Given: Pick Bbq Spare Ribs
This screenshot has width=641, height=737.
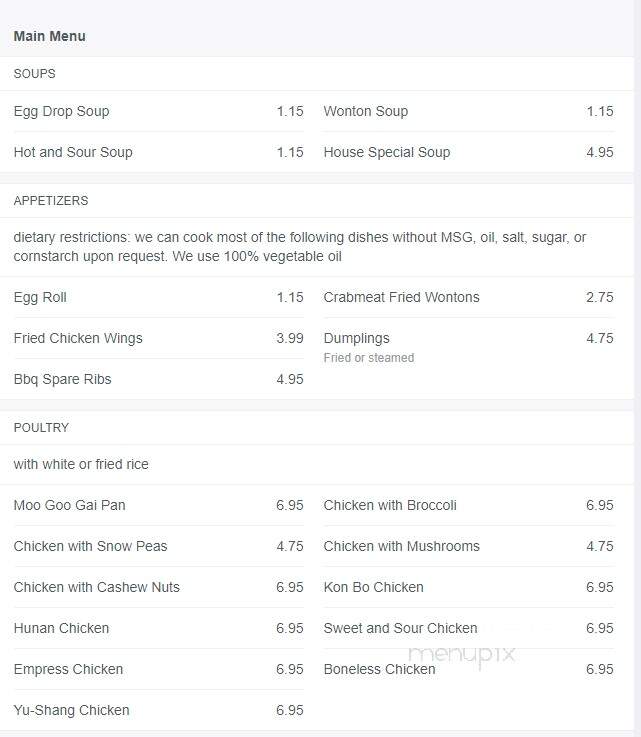Looking at the screenshot, I should coord(158,379).
